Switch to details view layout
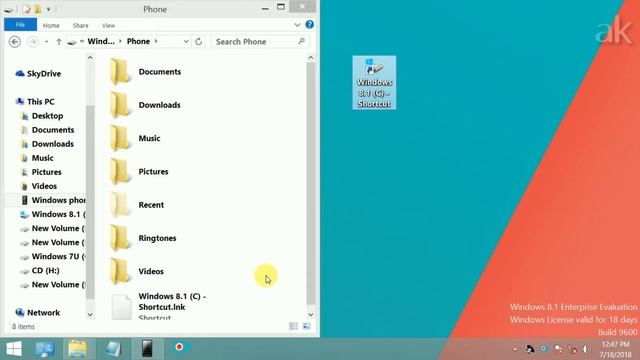 tap(293, 326)
